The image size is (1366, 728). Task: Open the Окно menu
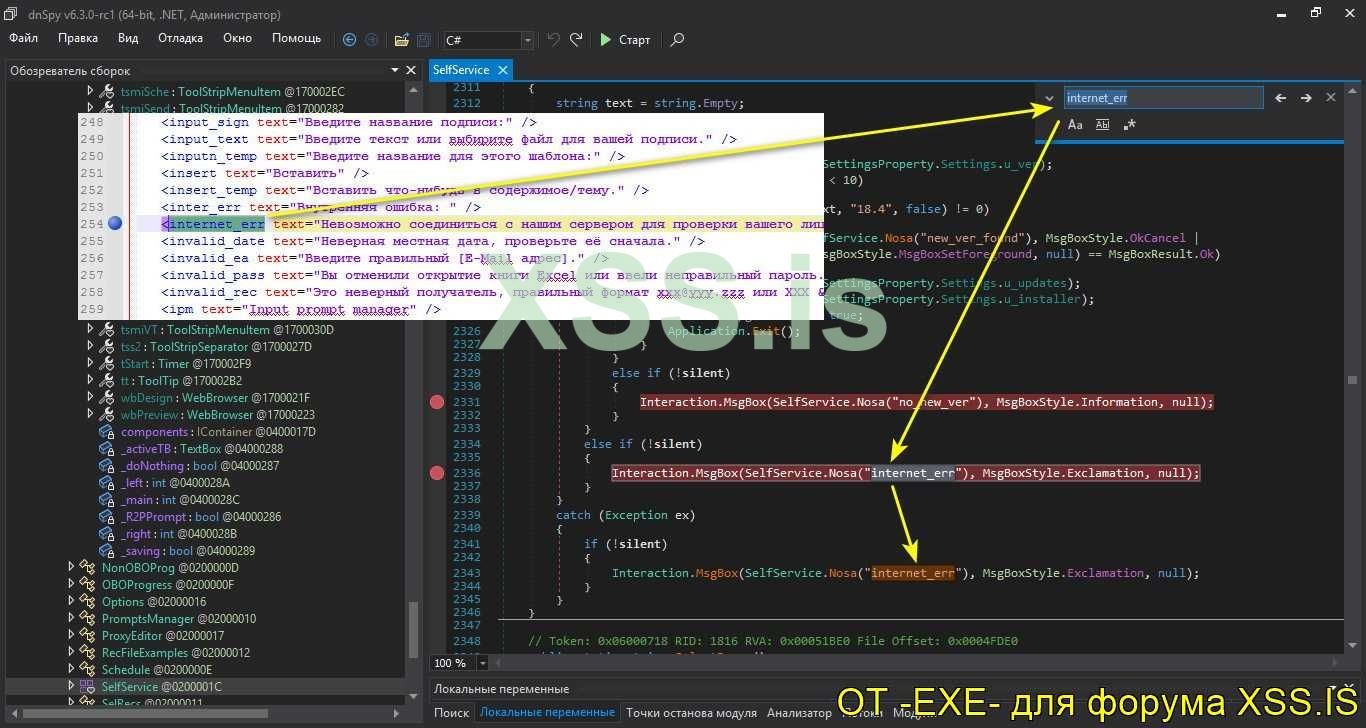pos(237,38)
